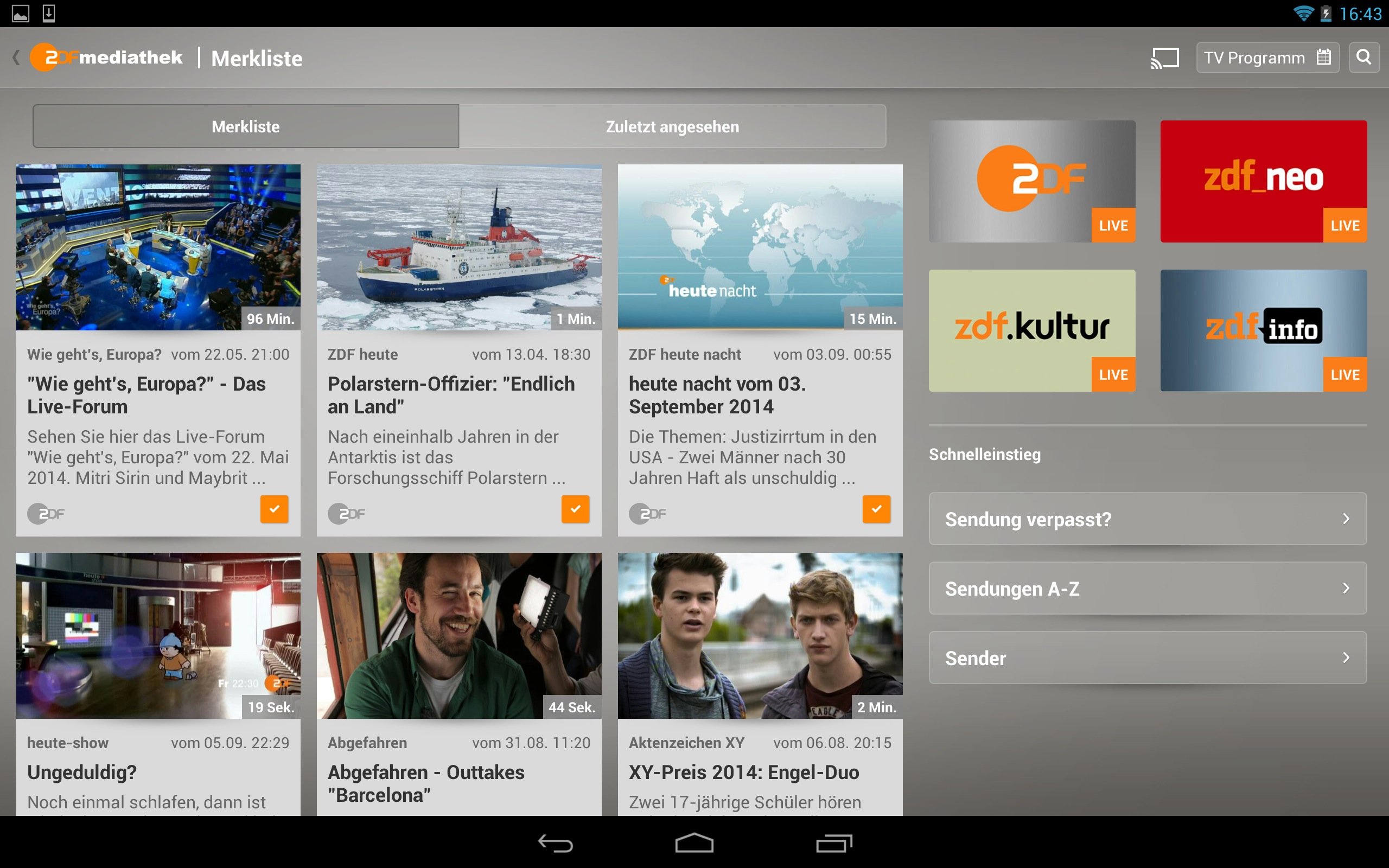This screenshot has width=1389, height=868.
Task: Tap the ZDF heute show label
Action: coord(363,354)
